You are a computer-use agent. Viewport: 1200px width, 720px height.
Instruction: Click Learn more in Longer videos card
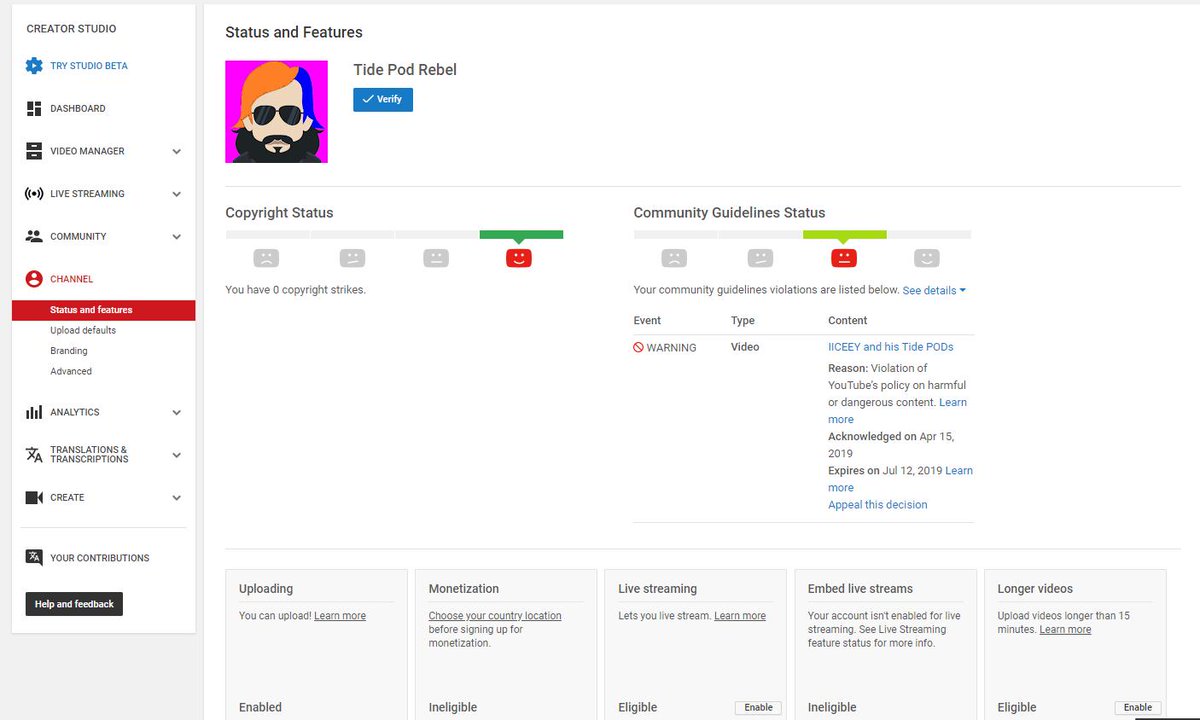[1066, 630]
